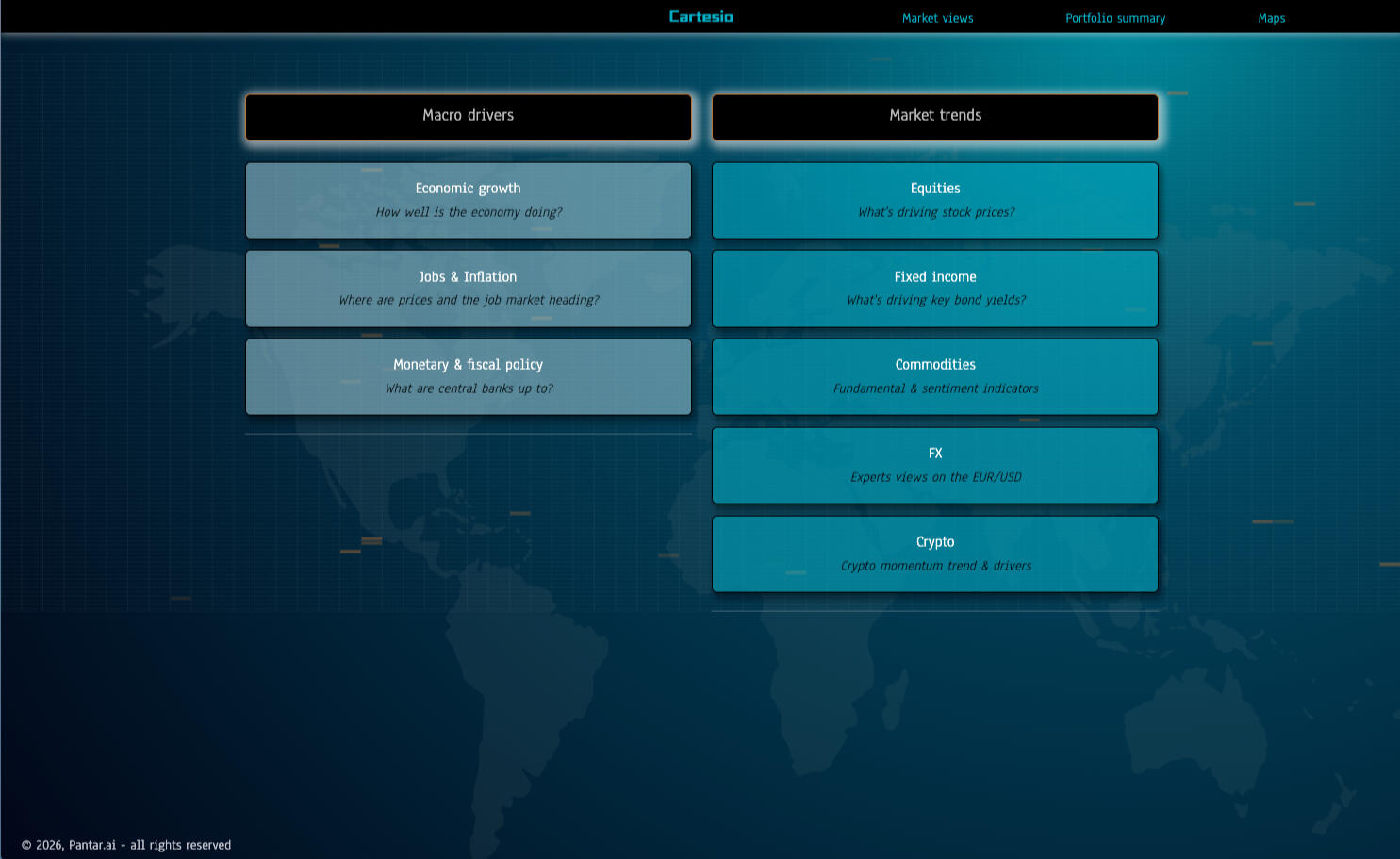The height and width of the screenshot is (859, 1400).
Task: Select the Macro drivers header
Action: [469, 116]
